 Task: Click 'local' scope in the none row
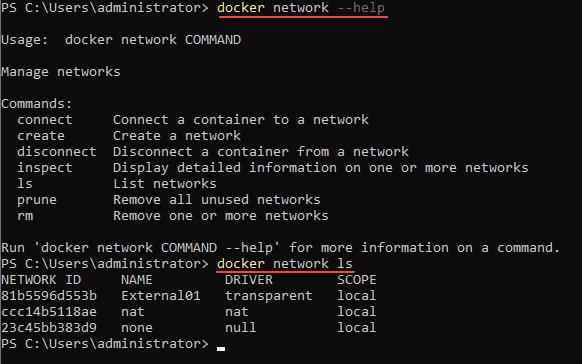click(x=357, y=328)
